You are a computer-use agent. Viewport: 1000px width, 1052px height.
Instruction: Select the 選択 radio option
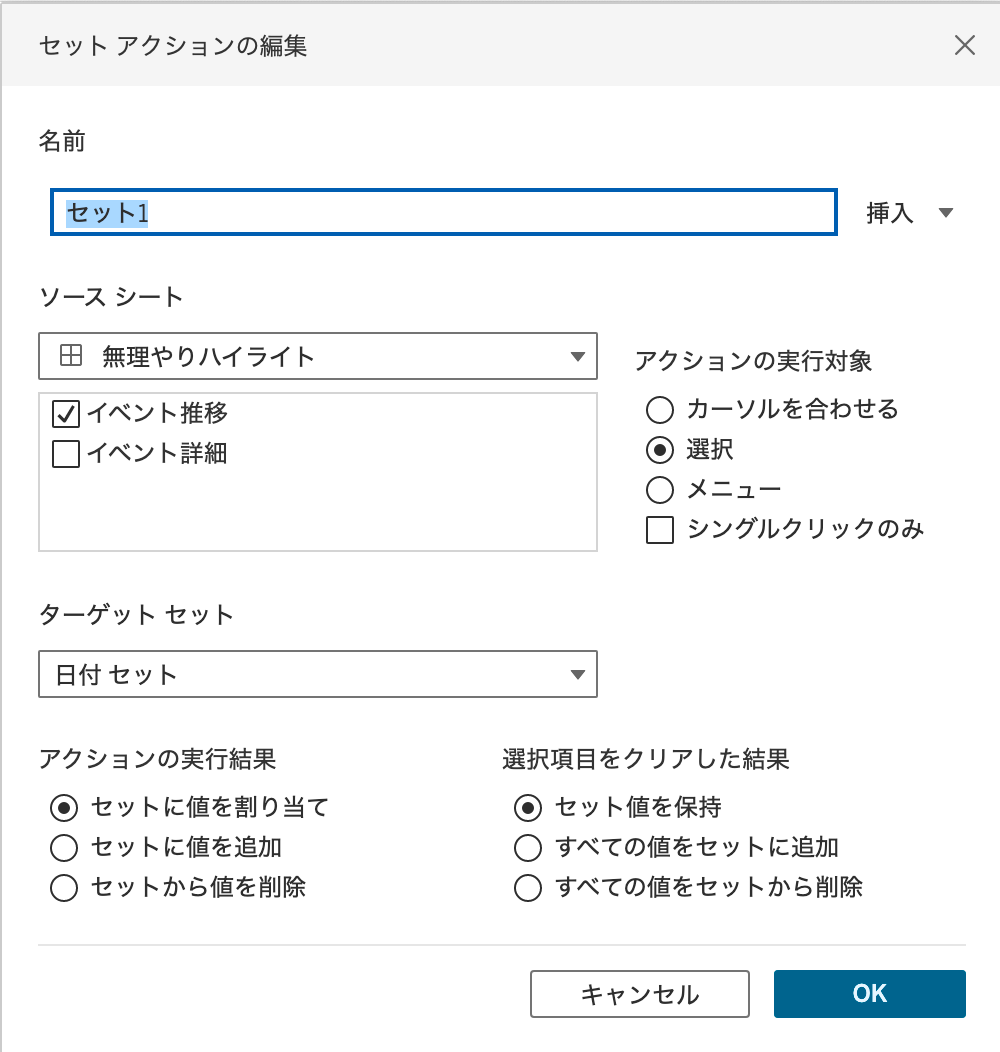pyautogui.click(x=660, y=450)
